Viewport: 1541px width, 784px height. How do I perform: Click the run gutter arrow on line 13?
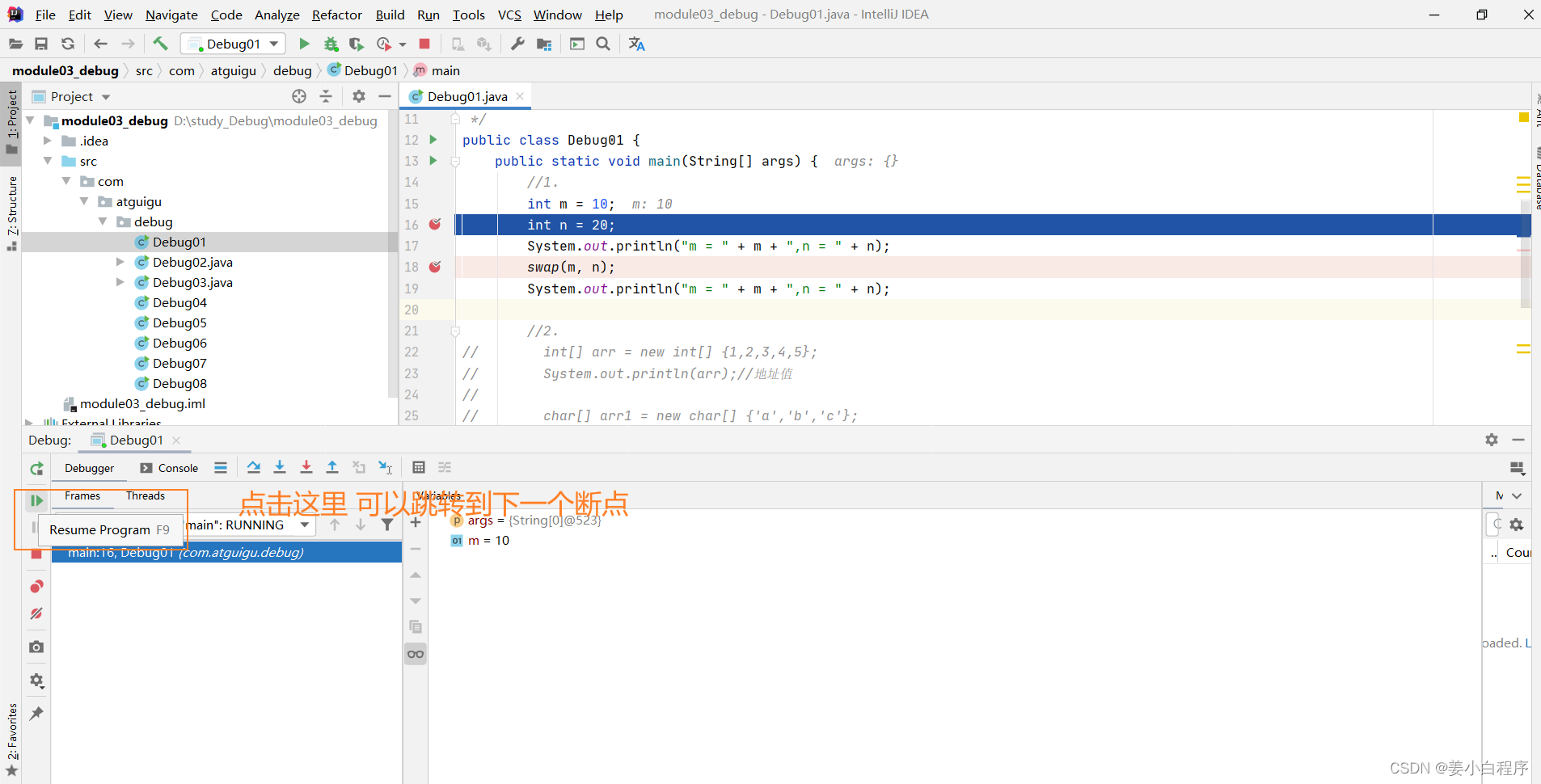click(433, 160)
